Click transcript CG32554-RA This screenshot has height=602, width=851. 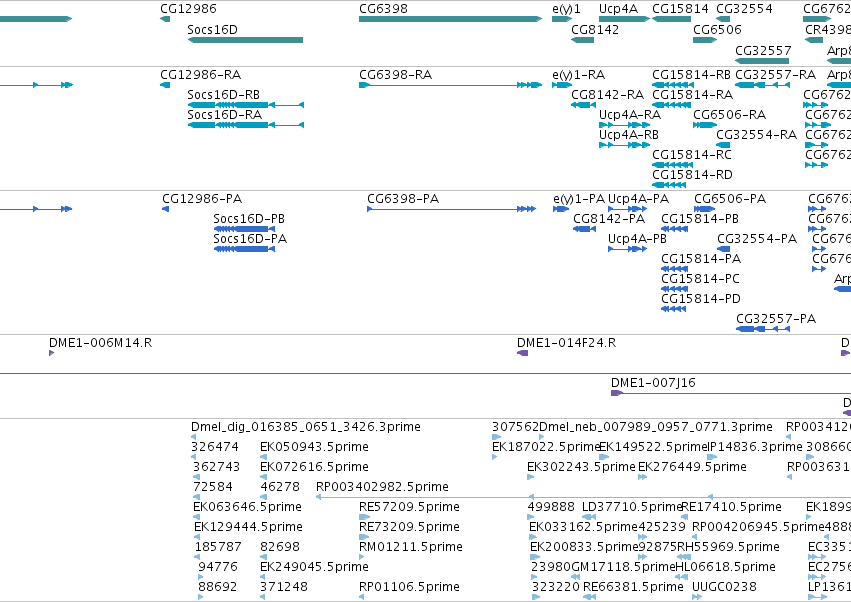pos(723,145)
